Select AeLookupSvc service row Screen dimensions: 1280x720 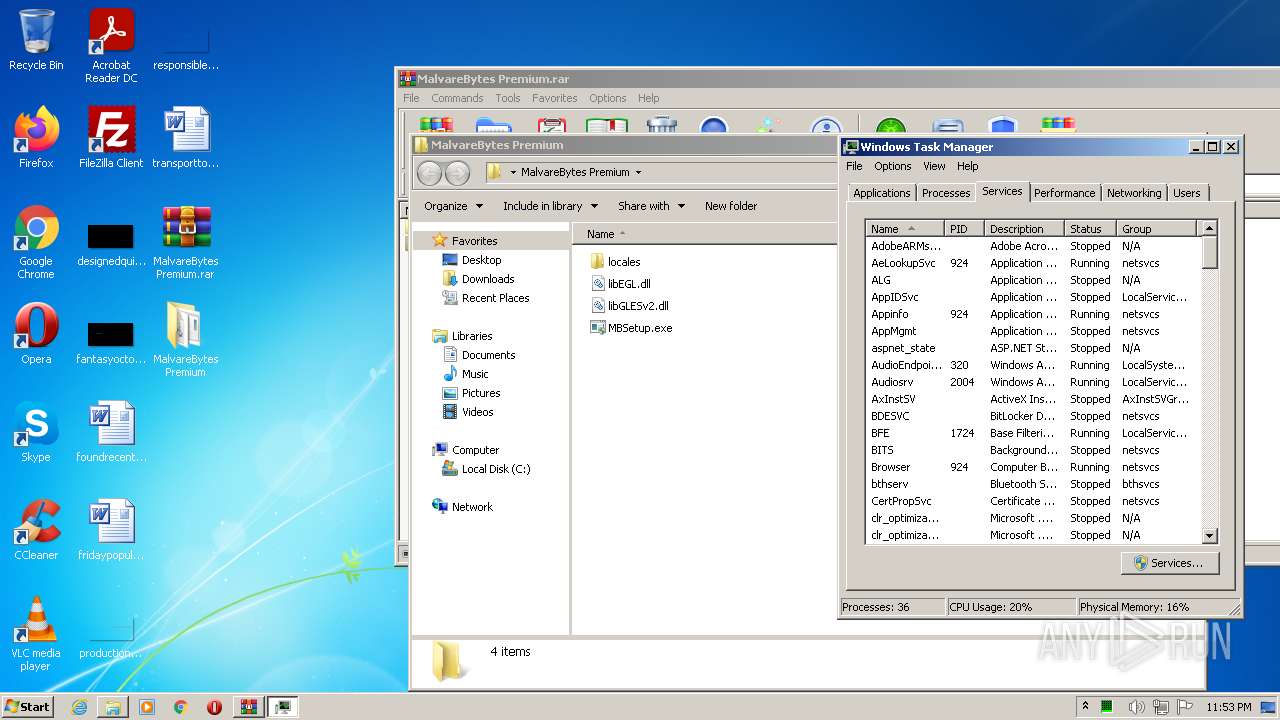pyautogui.click(x=1033, y=263)
